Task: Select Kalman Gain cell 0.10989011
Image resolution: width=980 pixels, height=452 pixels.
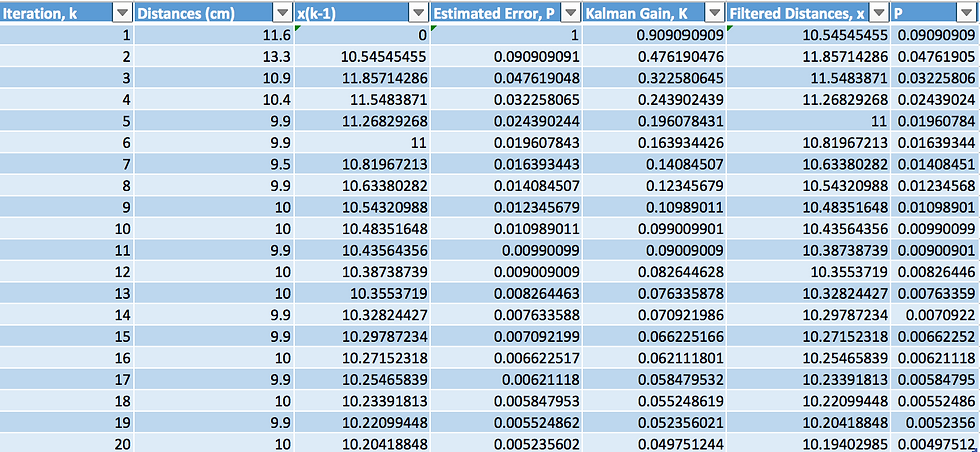Action: click(x=653, y=207)
